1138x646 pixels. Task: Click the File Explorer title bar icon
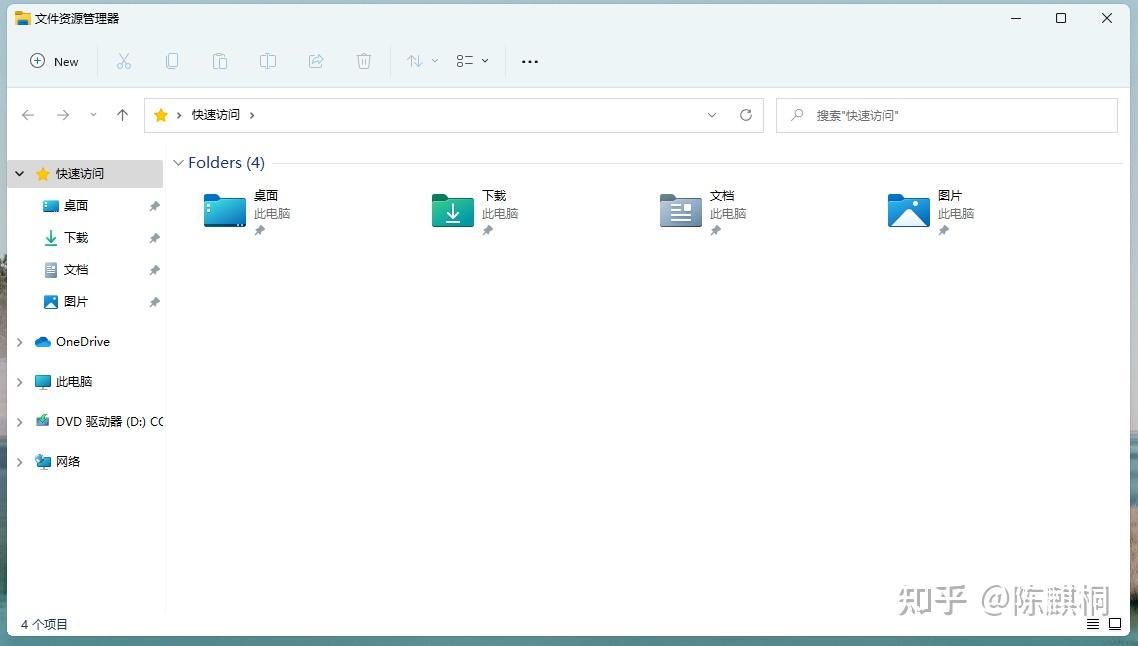point(22,18)
